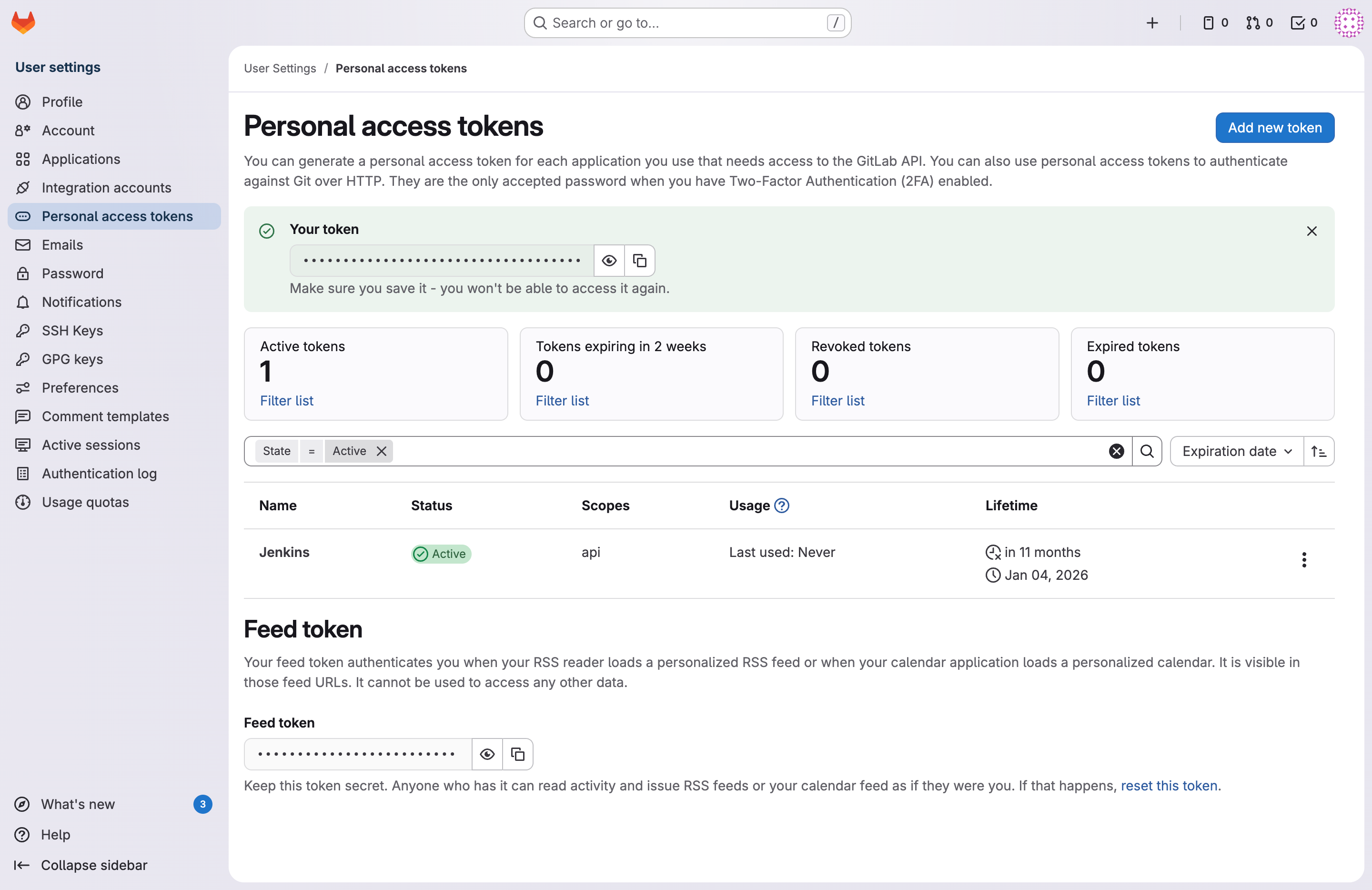
Task: Copy the personal access token to clipboard
Action: click(x=639, y=261)
